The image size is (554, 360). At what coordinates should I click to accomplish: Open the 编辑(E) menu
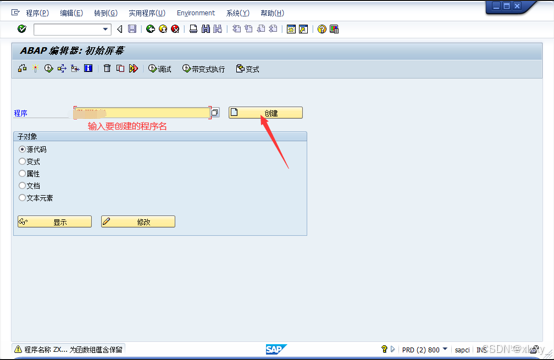tap(71, 13)
